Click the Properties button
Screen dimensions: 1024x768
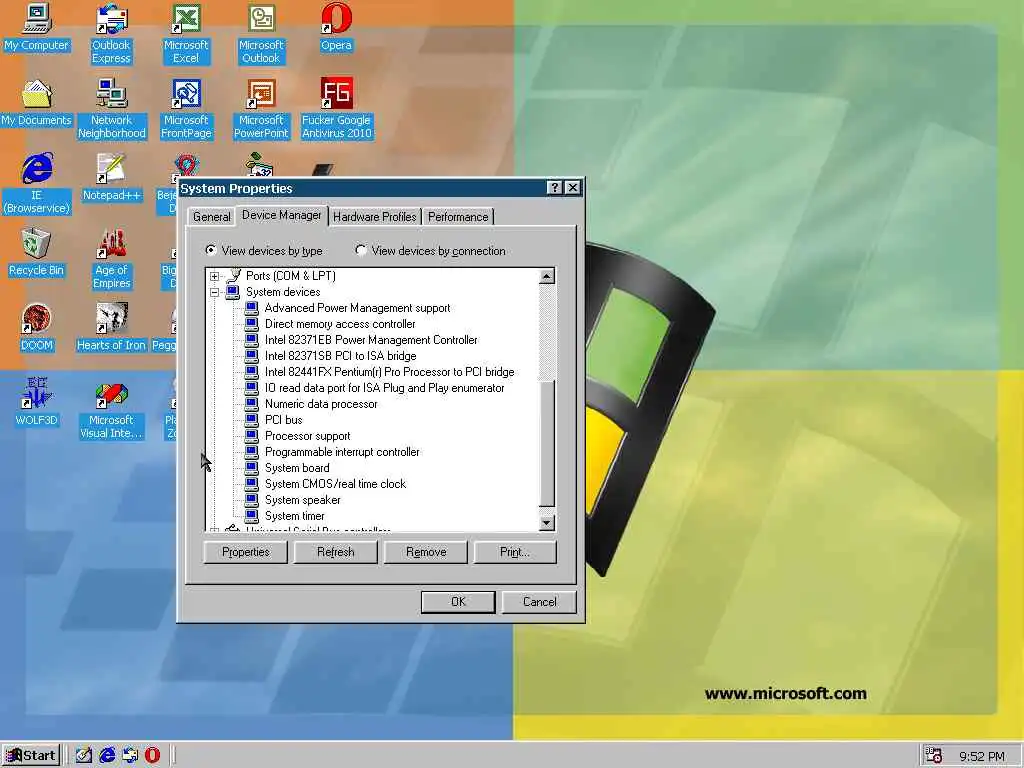[x=246, y=552]
